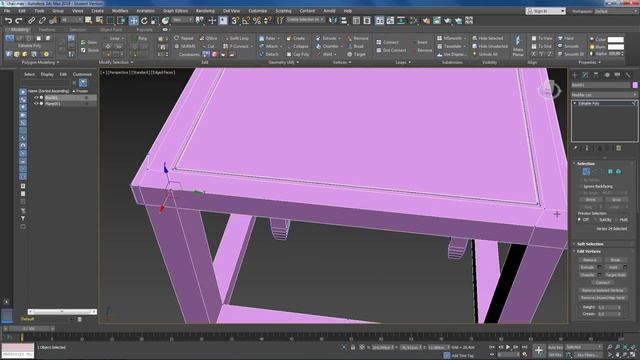Select the Multi preview selection radio button
640x360 pixels.
616,220
